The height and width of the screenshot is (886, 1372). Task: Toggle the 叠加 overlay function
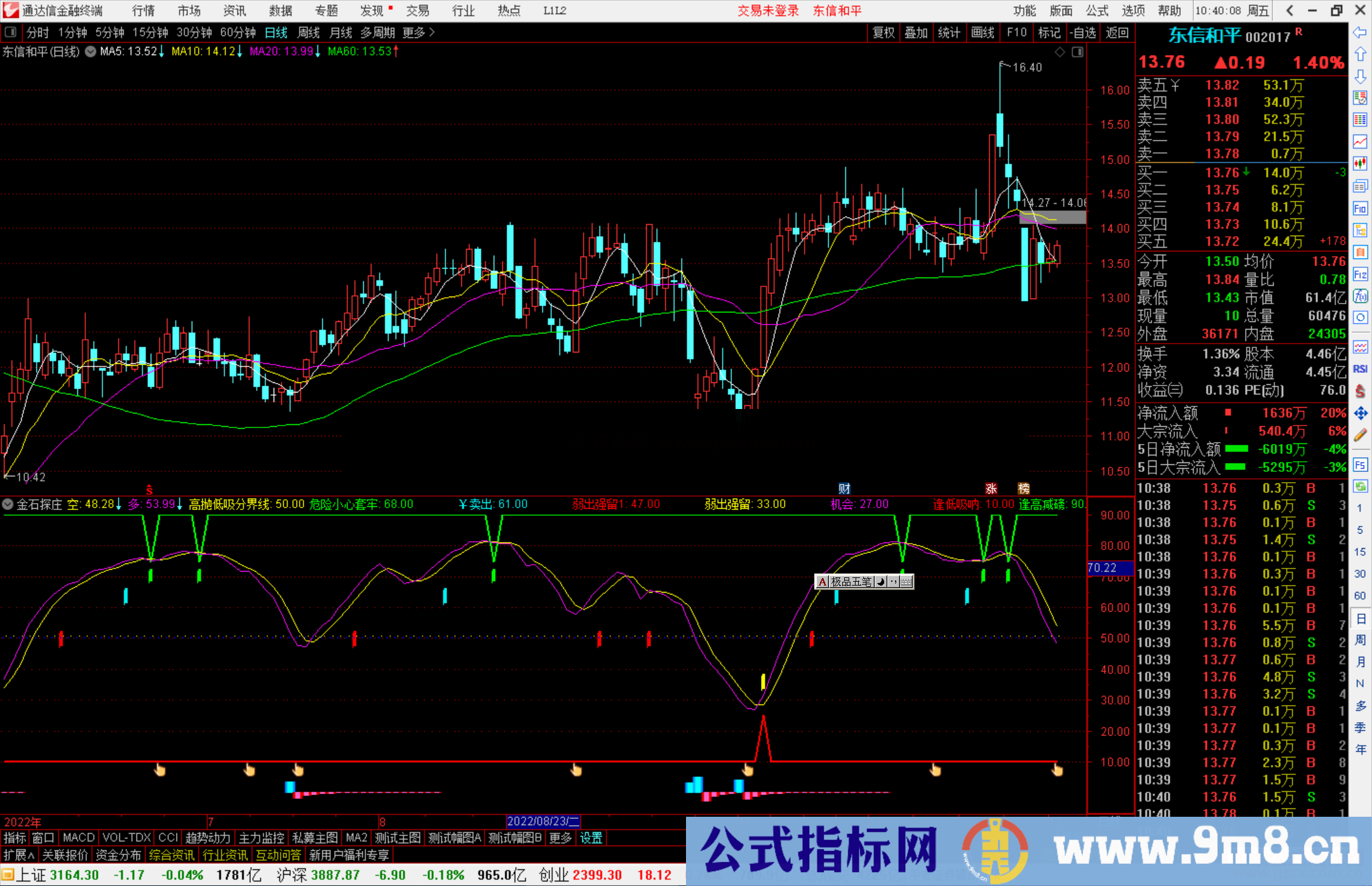click(917, 32)
